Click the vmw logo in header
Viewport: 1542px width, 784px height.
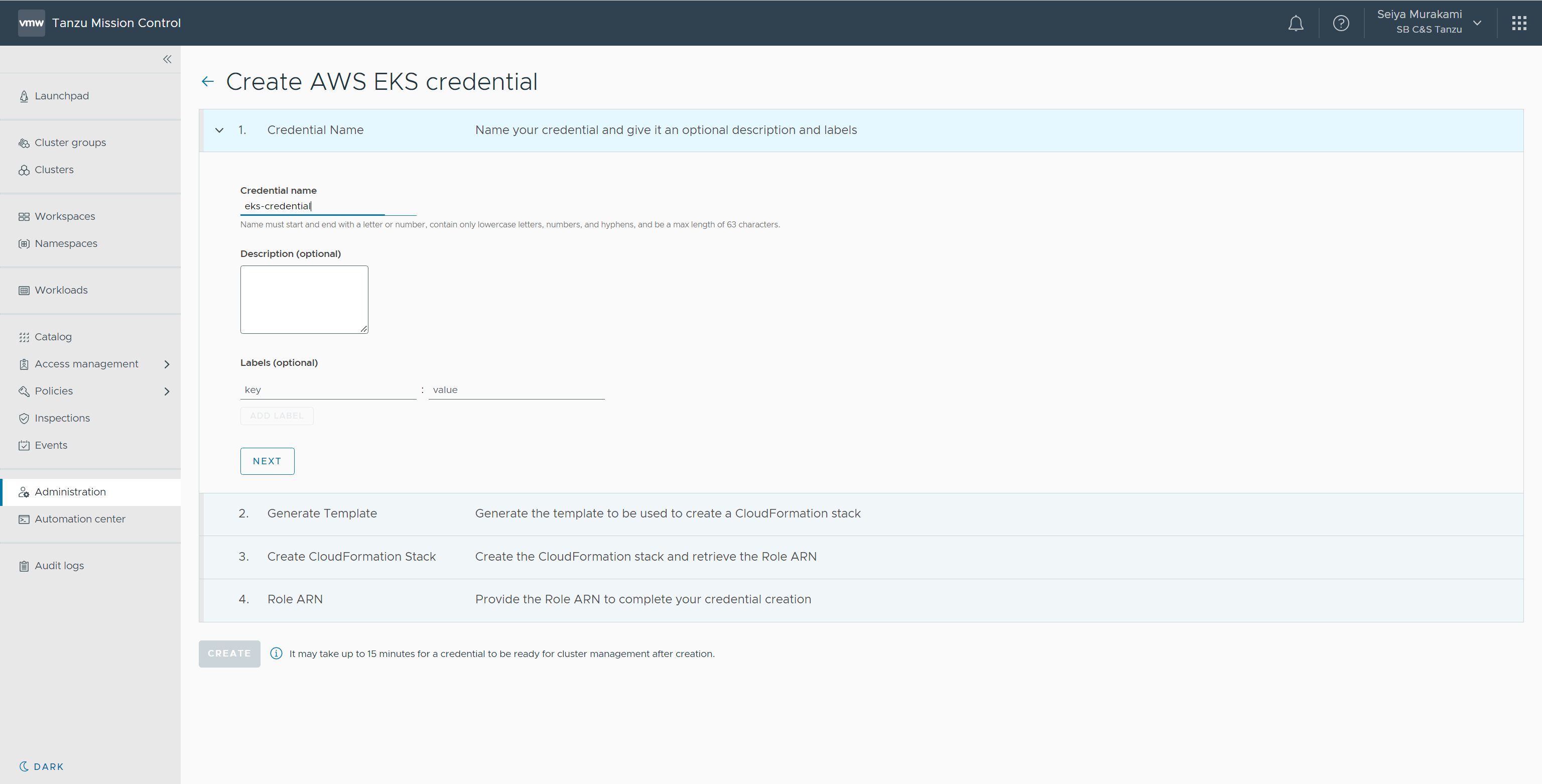[x=31, y=24]
